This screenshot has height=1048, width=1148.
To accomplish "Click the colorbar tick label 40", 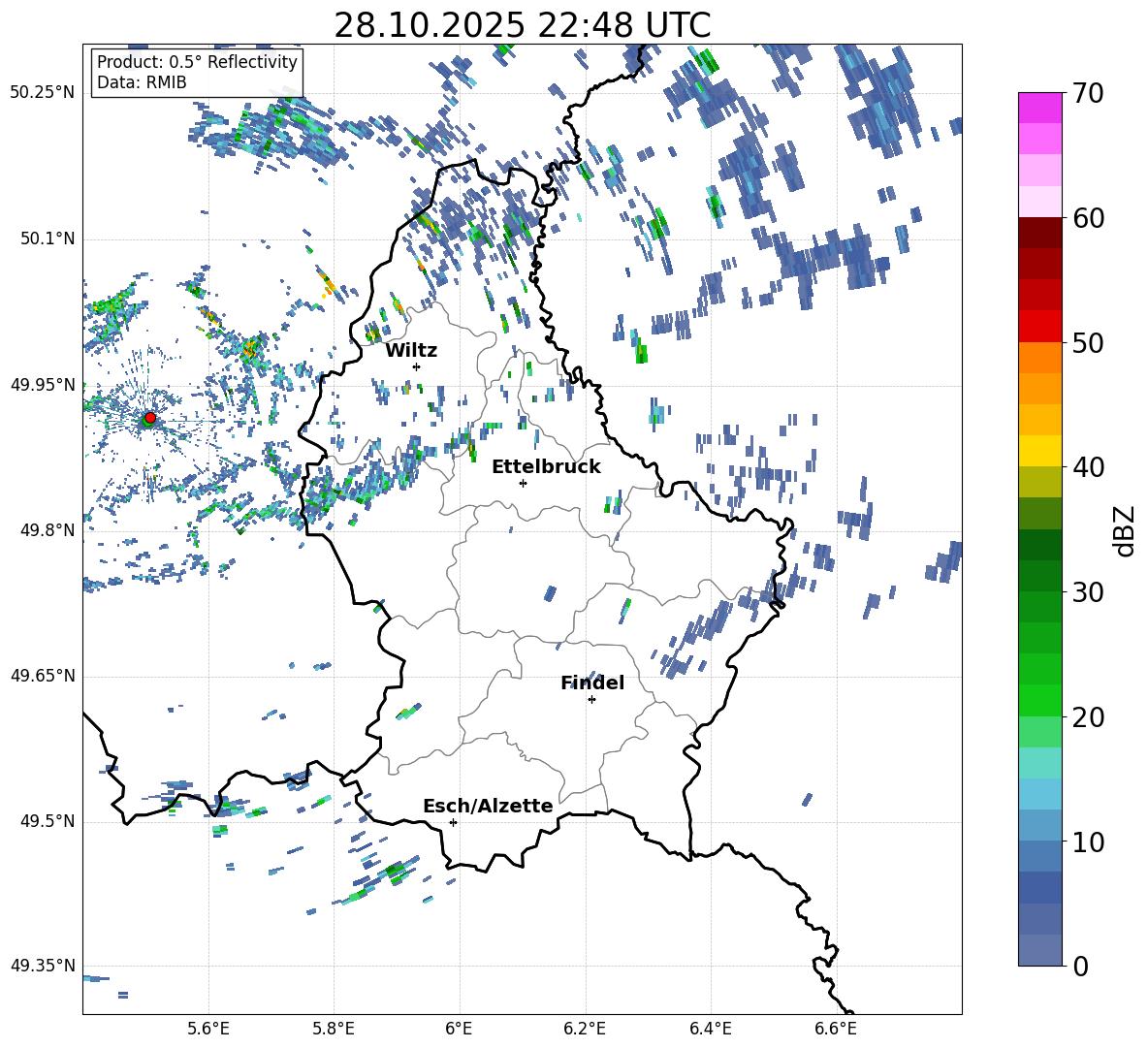I will 1087,467.
